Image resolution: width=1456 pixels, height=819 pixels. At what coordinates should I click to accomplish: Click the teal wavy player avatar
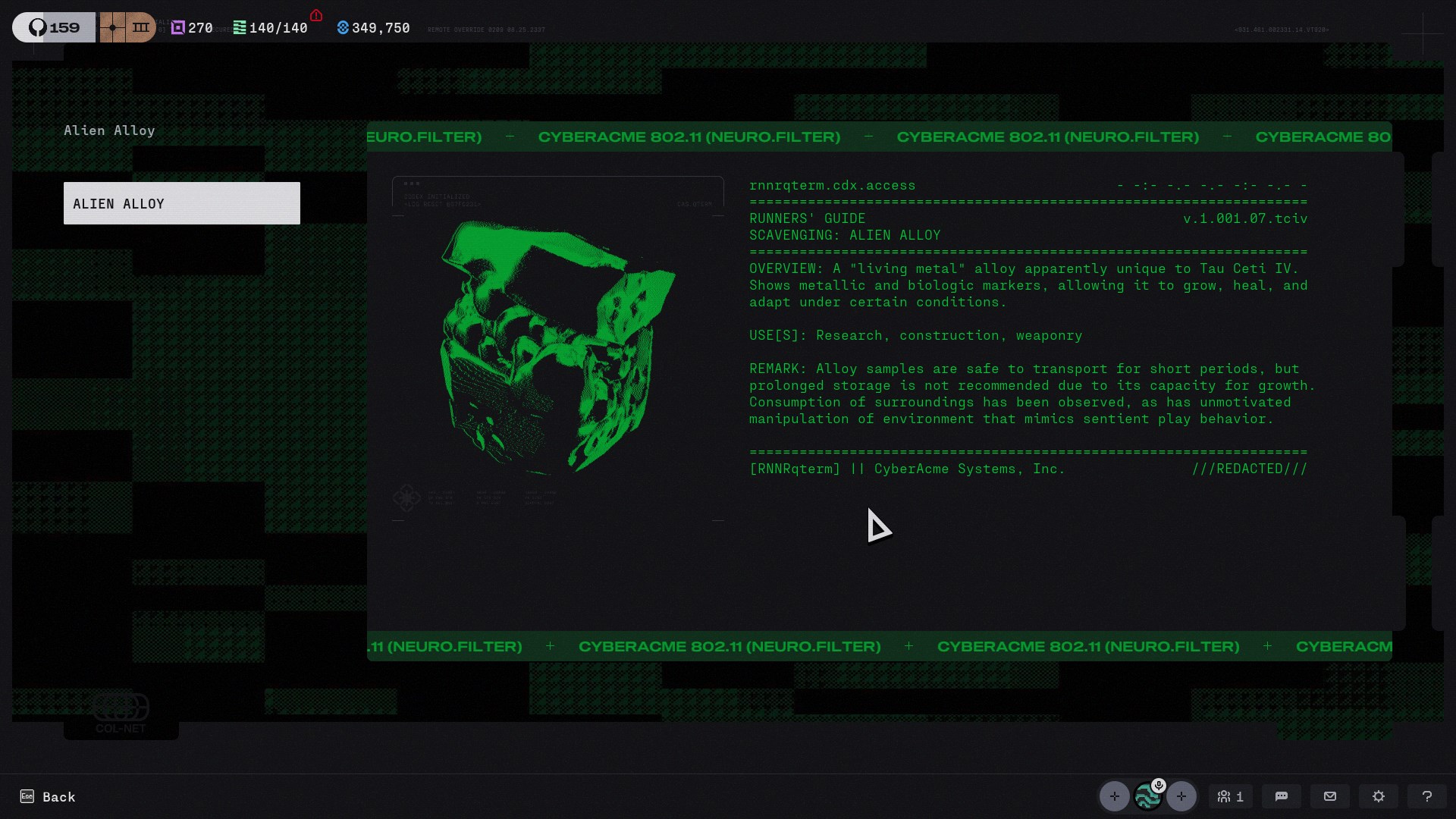[x=1148, y=796]
